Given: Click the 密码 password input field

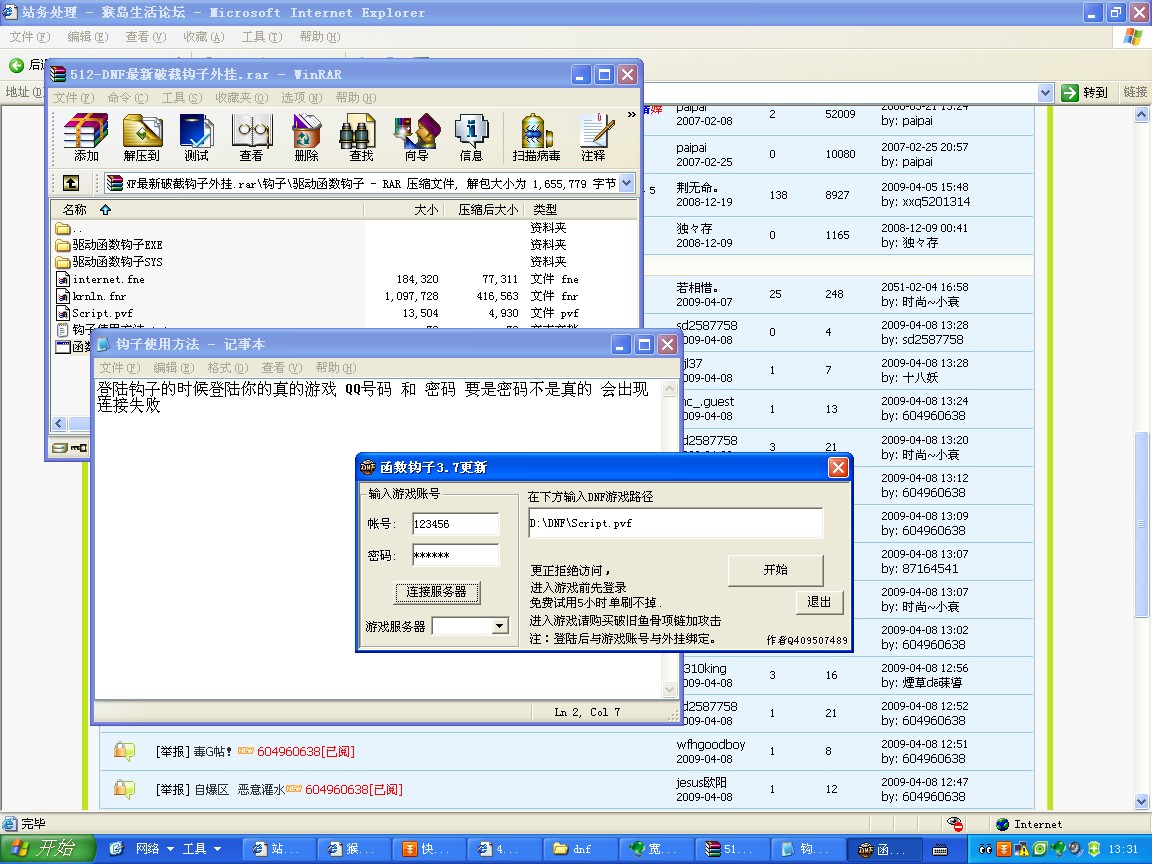Looking at the screenshot, I should click(x=456, y=555).
